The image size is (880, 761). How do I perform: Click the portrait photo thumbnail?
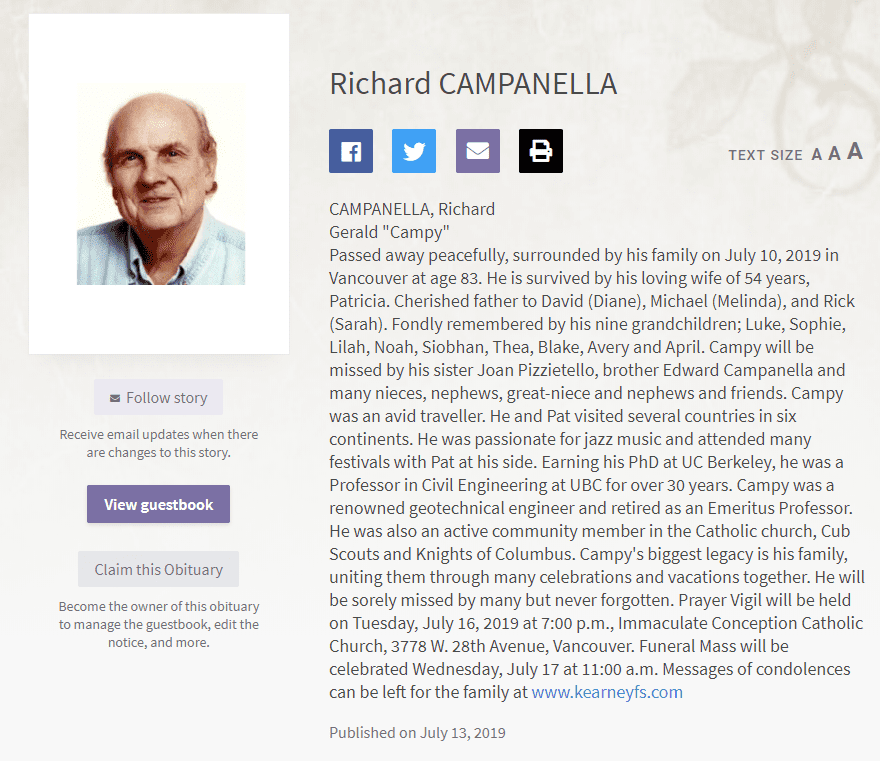point(161,185)
